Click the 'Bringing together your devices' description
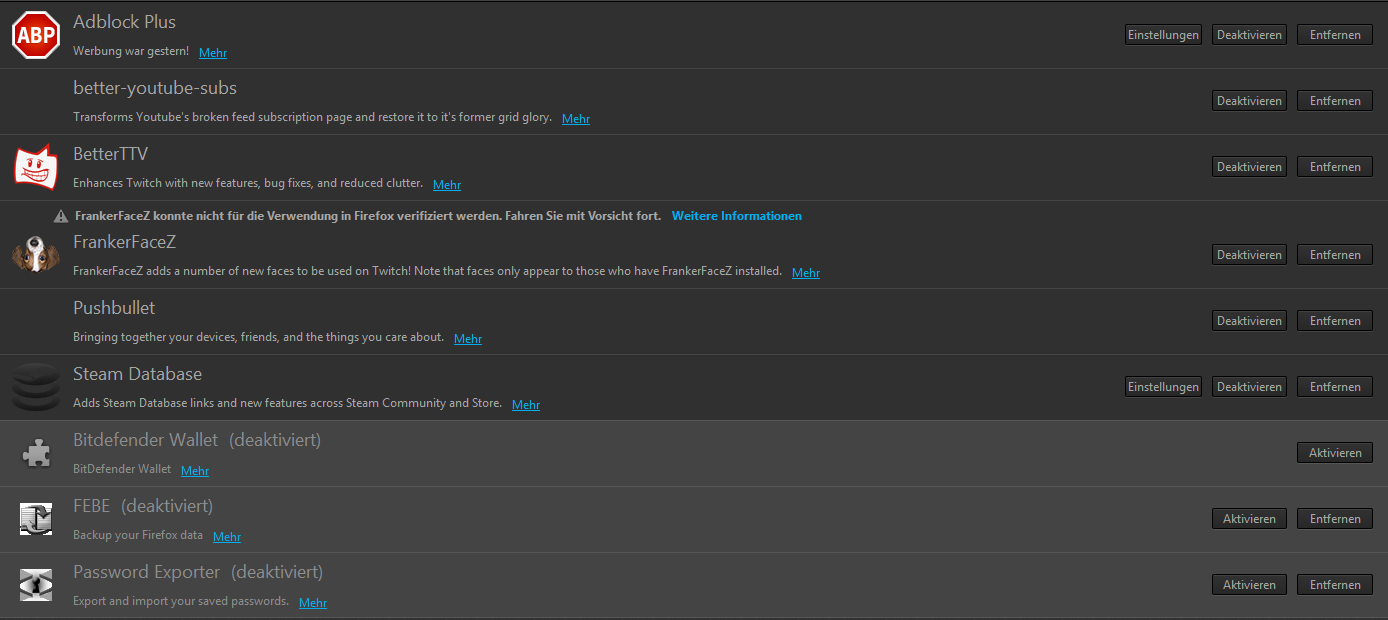Viewport: 1388px width, 620px height. [258, 337]
